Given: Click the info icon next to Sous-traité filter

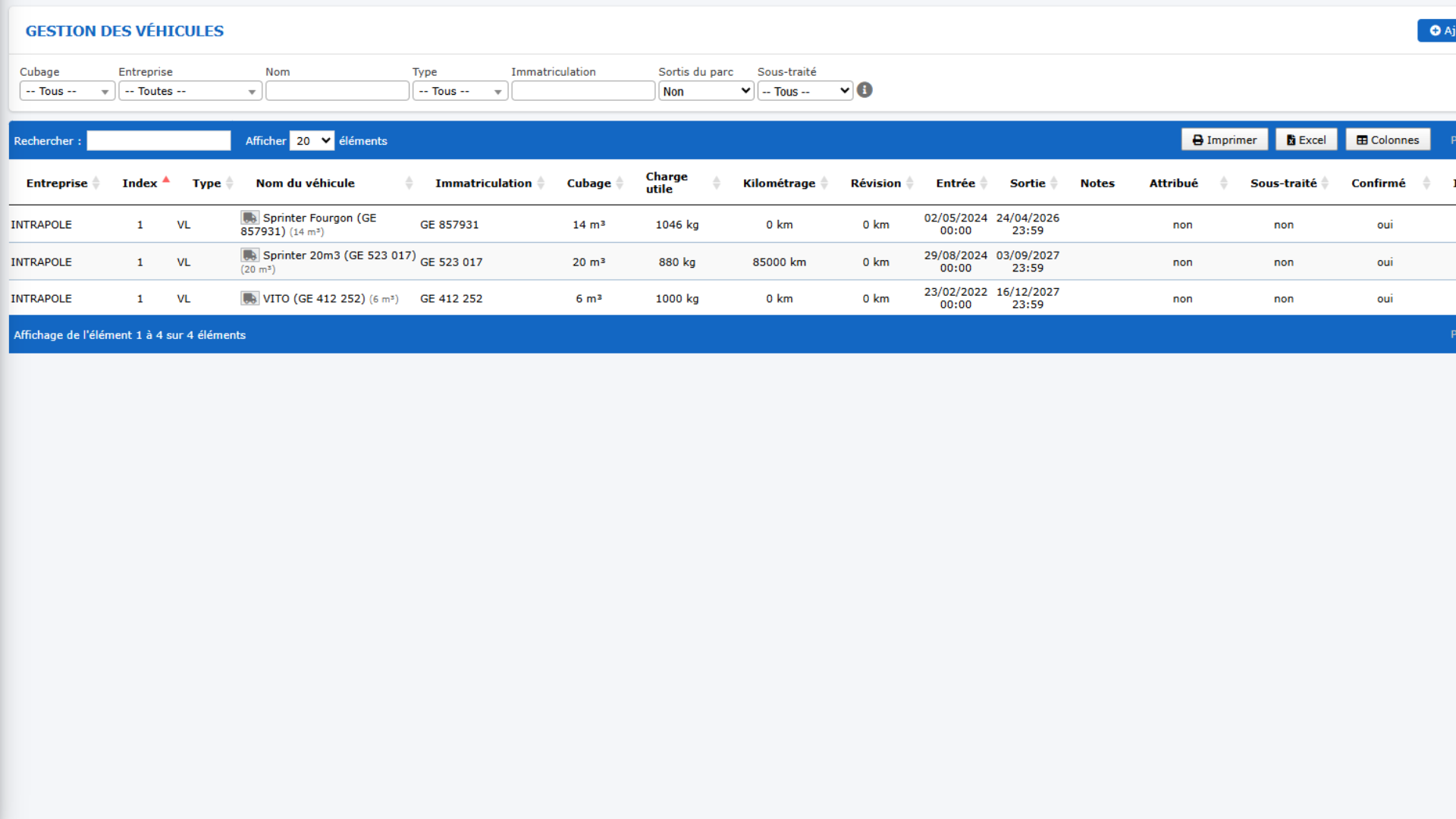Looking at the screenshot, I should point(864,90).
